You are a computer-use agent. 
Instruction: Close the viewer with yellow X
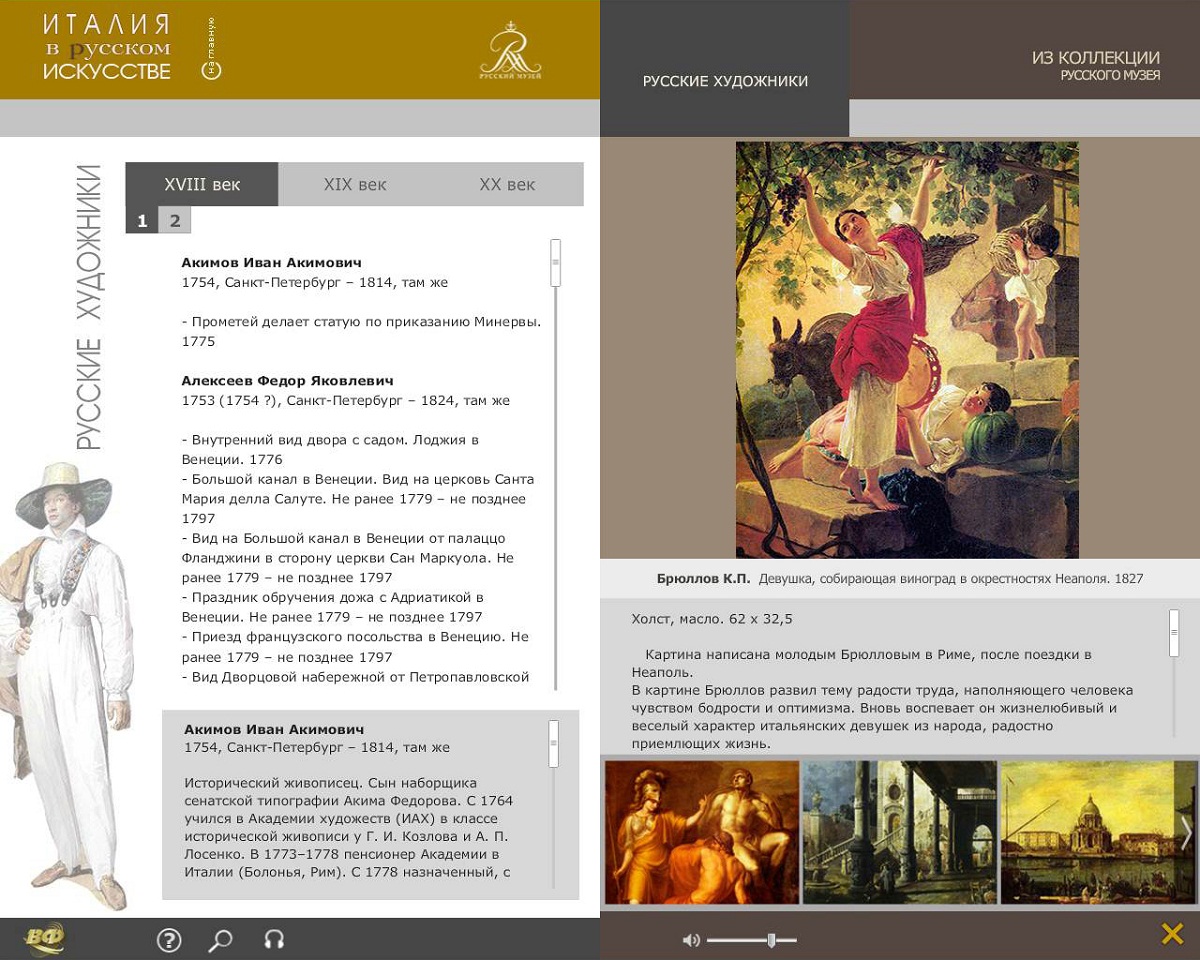click(x=1172, y=934)
